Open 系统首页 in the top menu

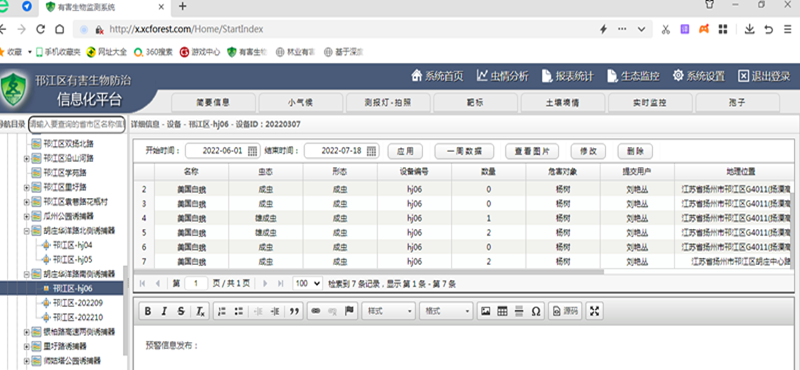click(437, 76)
